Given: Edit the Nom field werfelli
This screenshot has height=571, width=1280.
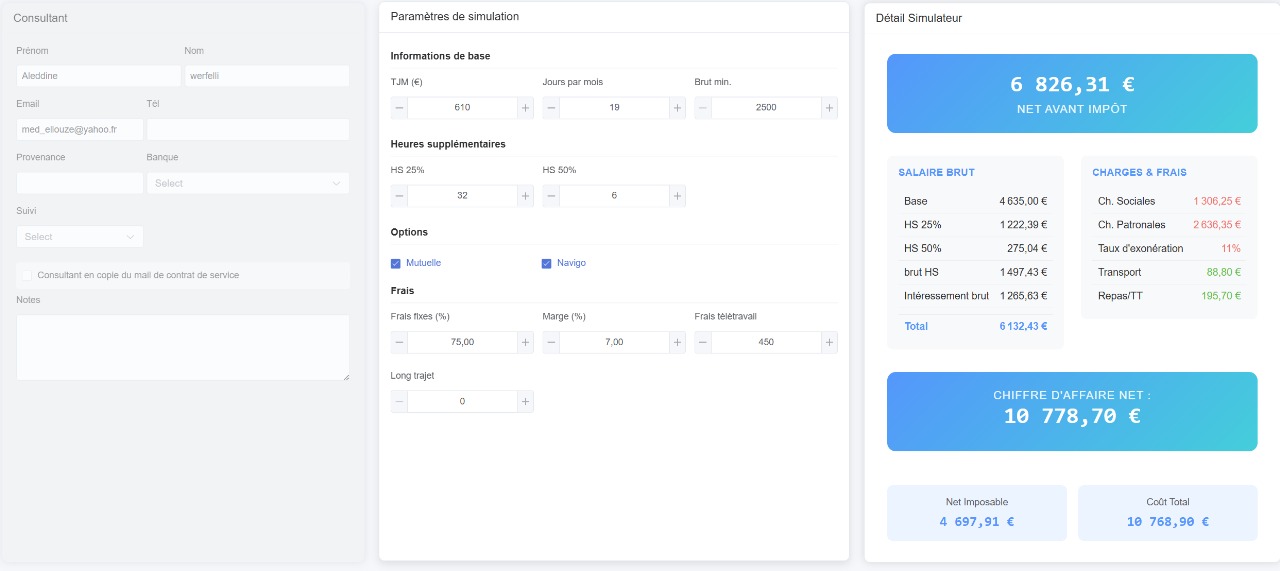Looking at the screenshot, I should (x=267, y=76).
